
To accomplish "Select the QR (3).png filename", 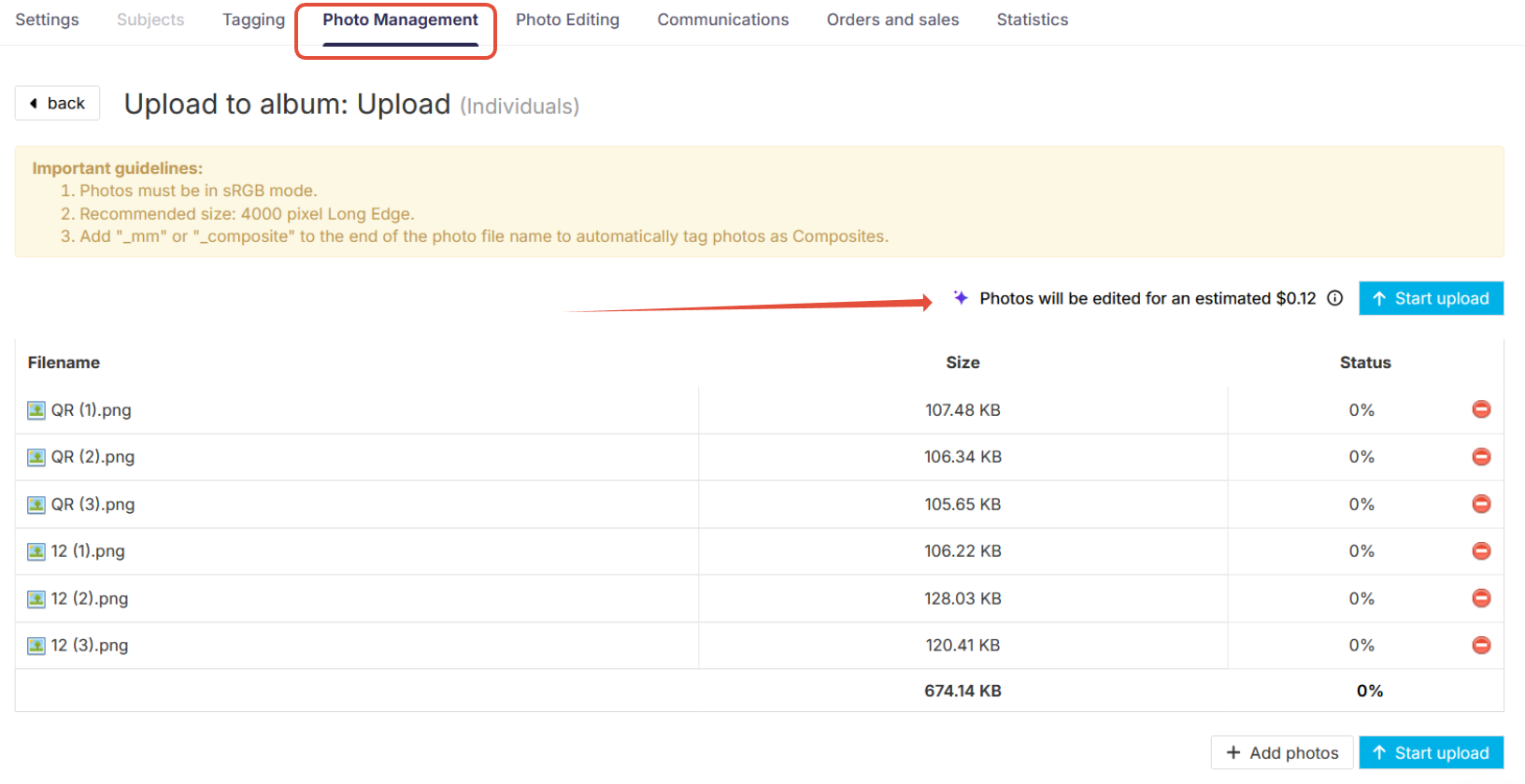I will [x=93, y=505].
